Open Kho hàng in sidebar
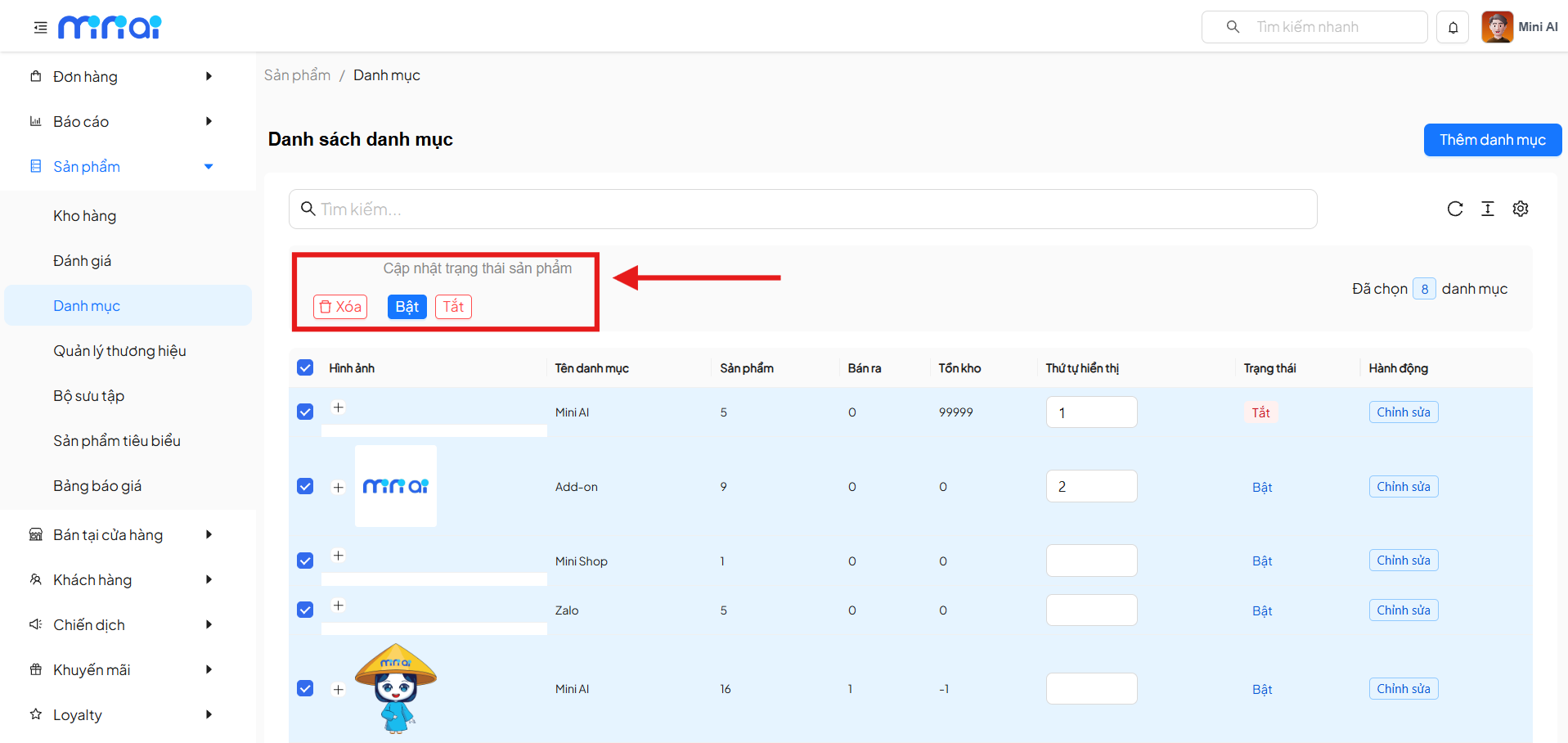Image resolution: width=1568 pixels, height=743 pixels. 85,216
